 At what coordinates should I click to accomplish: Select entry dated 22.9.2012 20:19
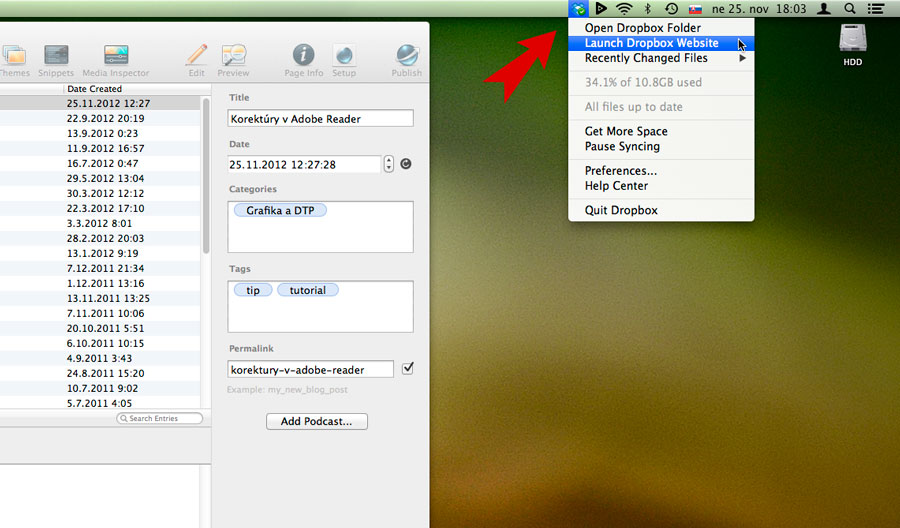[x=100, y=118]
